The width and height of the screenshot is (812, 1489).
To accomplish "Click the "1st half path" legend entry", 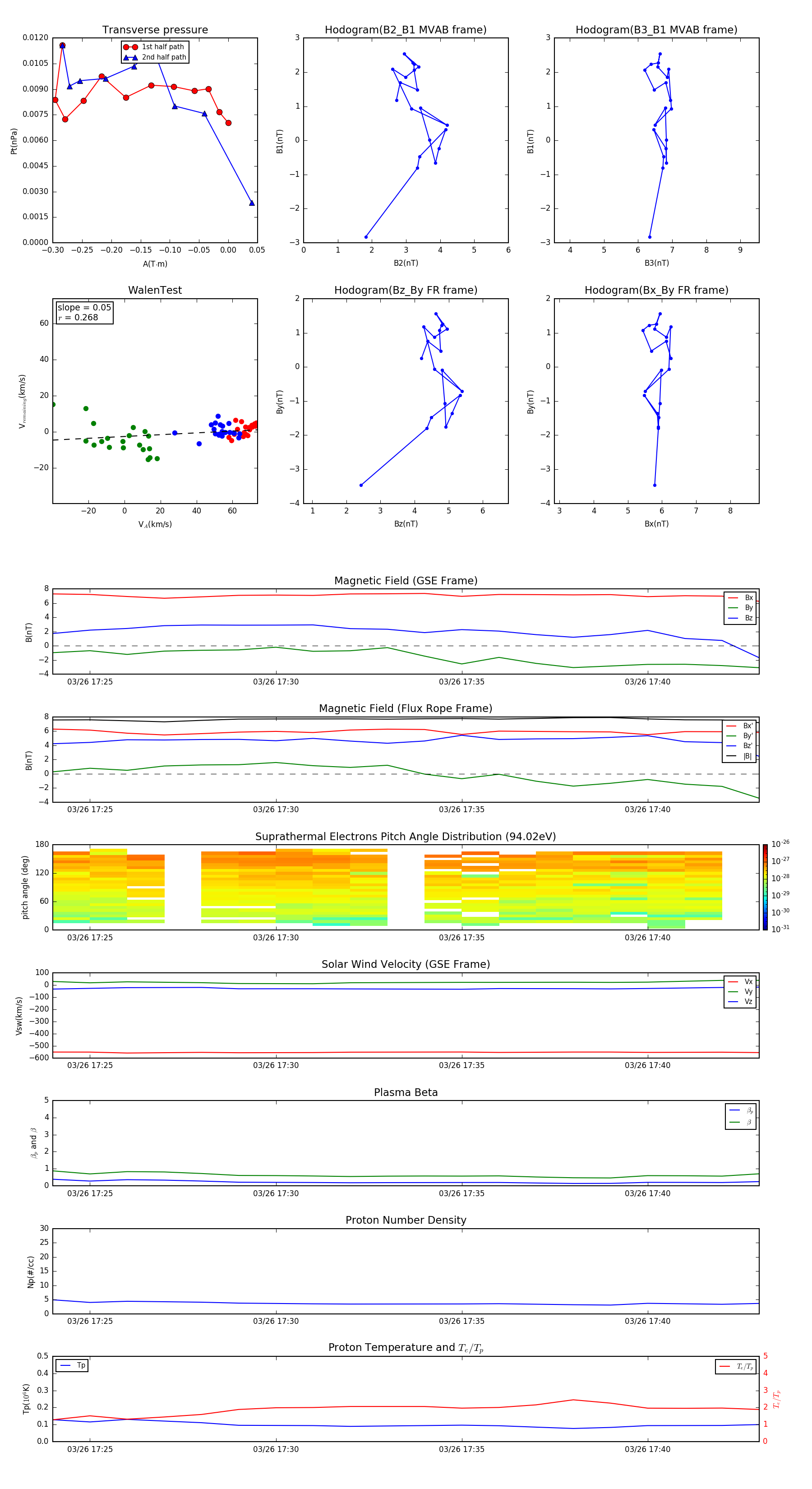I will 154,47.
